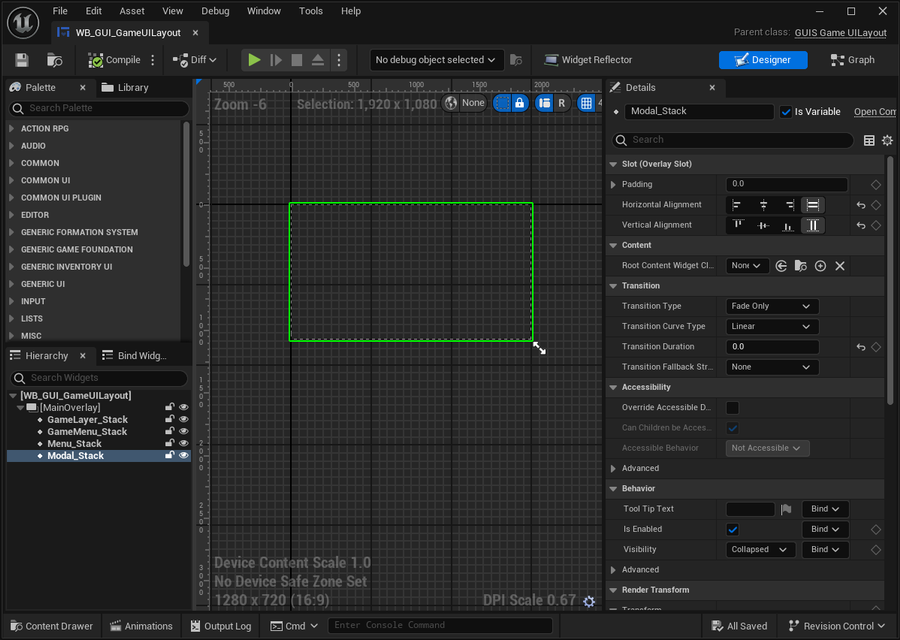Toggle dashed outlines view button
This screenshot has width=900, height=640.
pyautogui.click(x=502, y=103)
